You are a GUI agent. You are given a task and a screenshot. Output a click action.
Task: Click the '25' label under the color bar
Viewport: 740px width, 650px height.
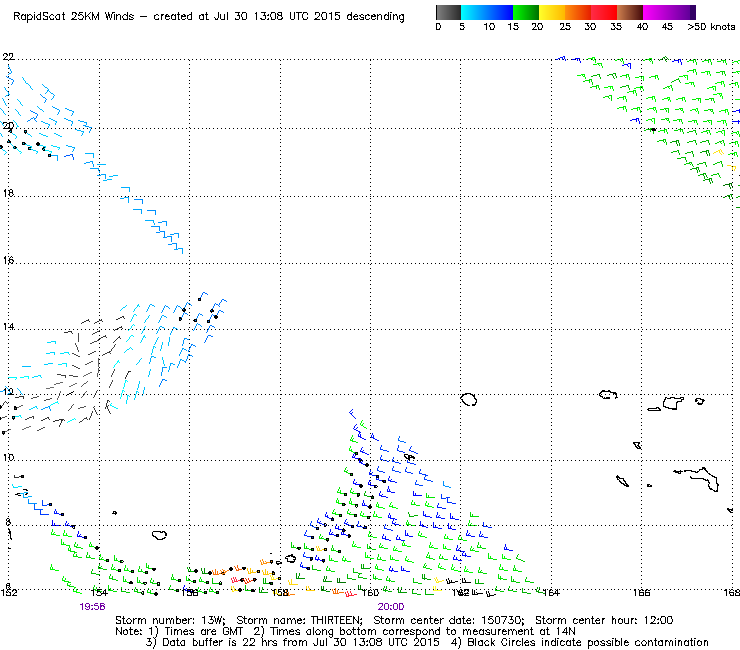click(565, 27)
